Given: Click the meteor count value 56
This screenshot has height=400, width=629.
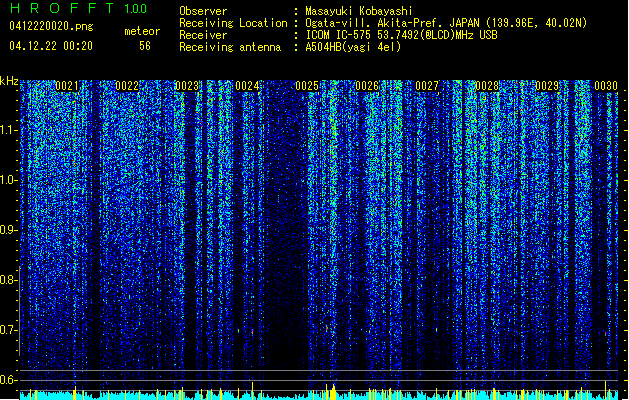Looking at the screenshot, I should coord(145,46).
